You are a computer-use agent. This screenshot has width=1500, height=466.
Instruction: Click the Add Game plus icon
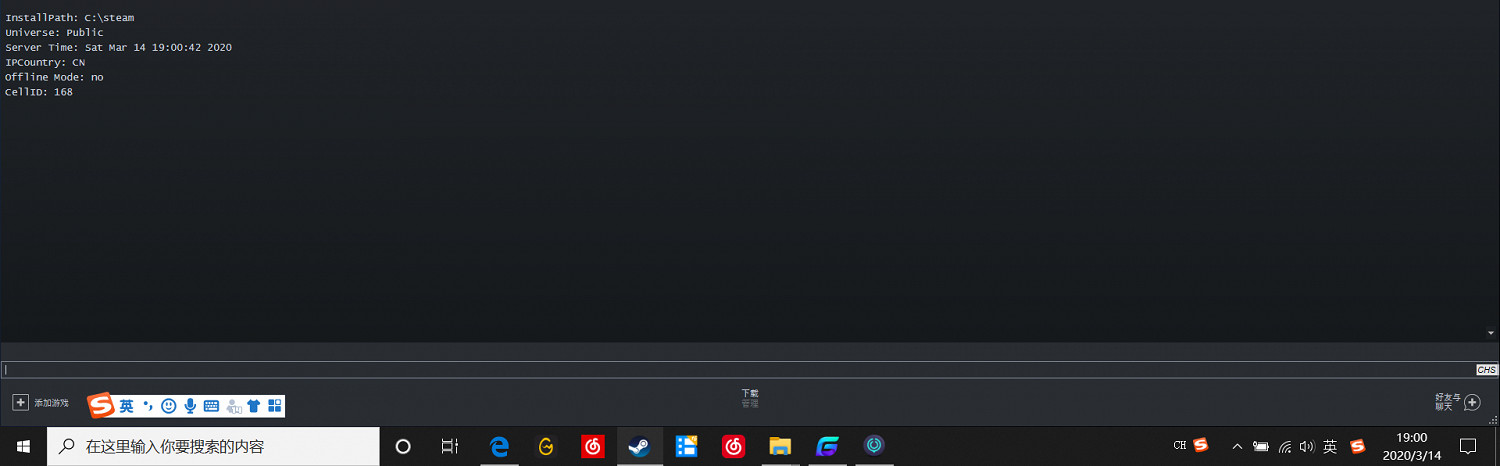(x=20, y=402)
